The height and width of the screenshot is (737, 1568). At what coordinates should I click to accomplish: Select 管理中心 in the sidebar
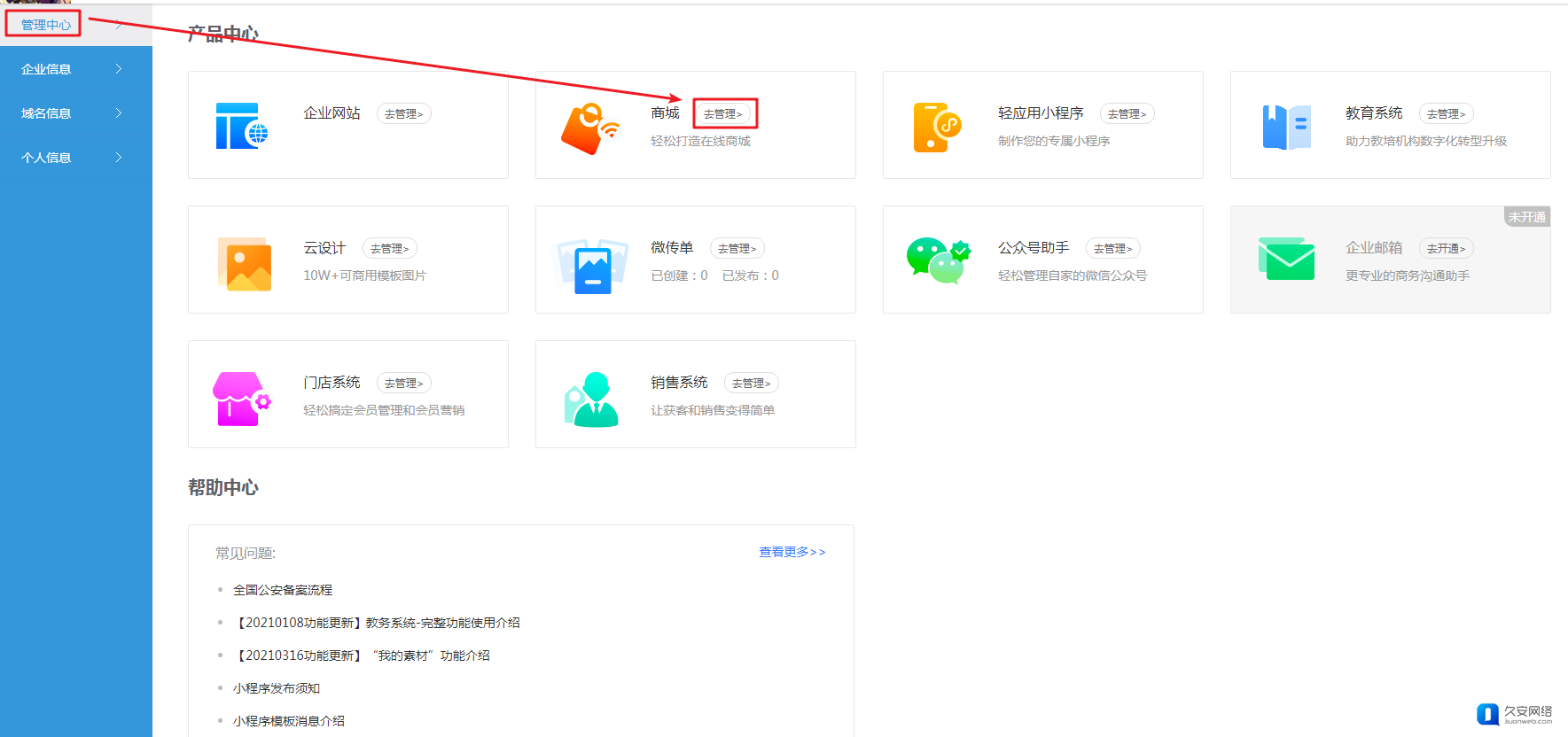point(46,25)
